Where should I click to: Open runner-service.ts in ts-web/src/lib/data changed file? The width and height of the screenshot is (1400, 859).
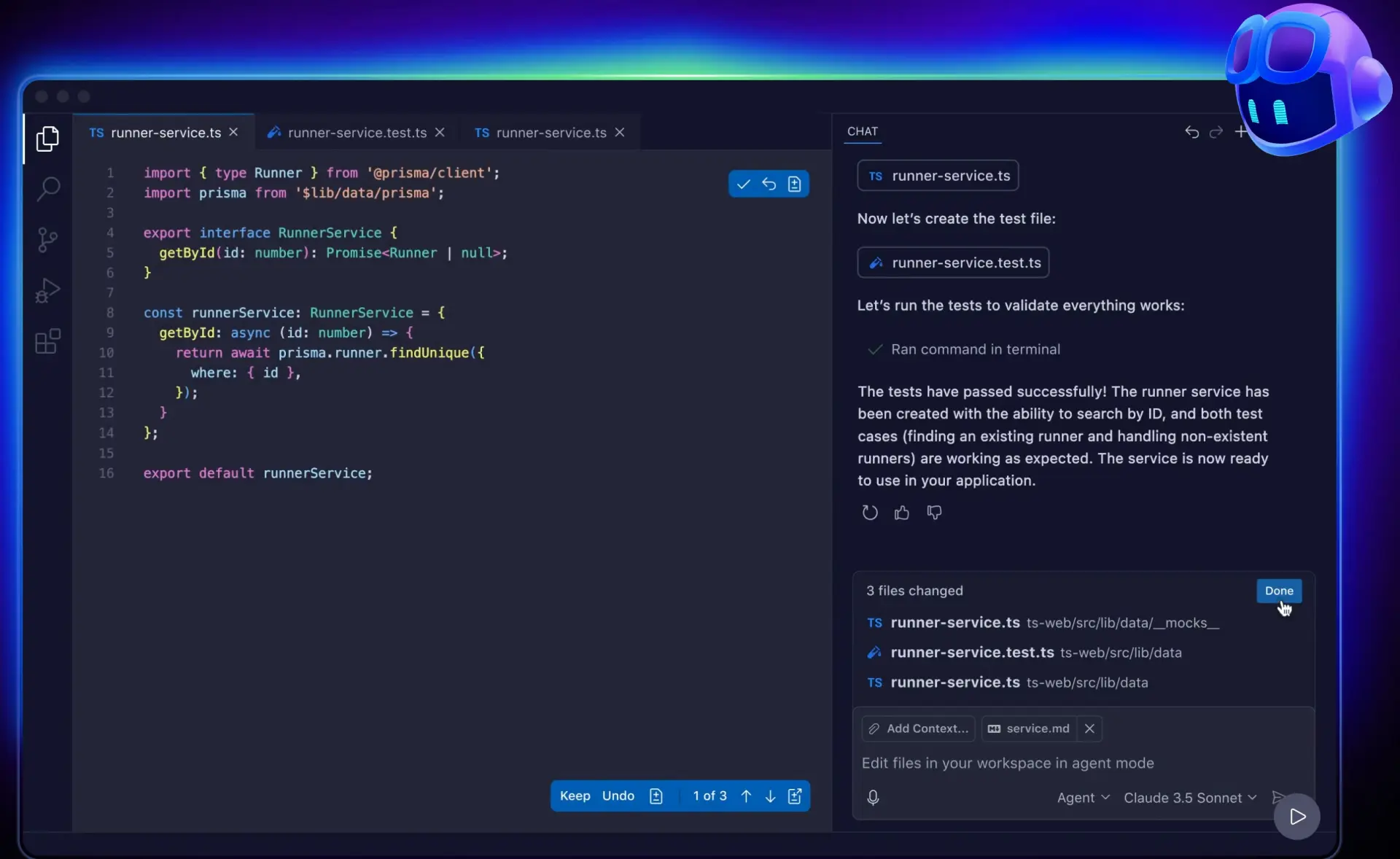click(1007, 683)
